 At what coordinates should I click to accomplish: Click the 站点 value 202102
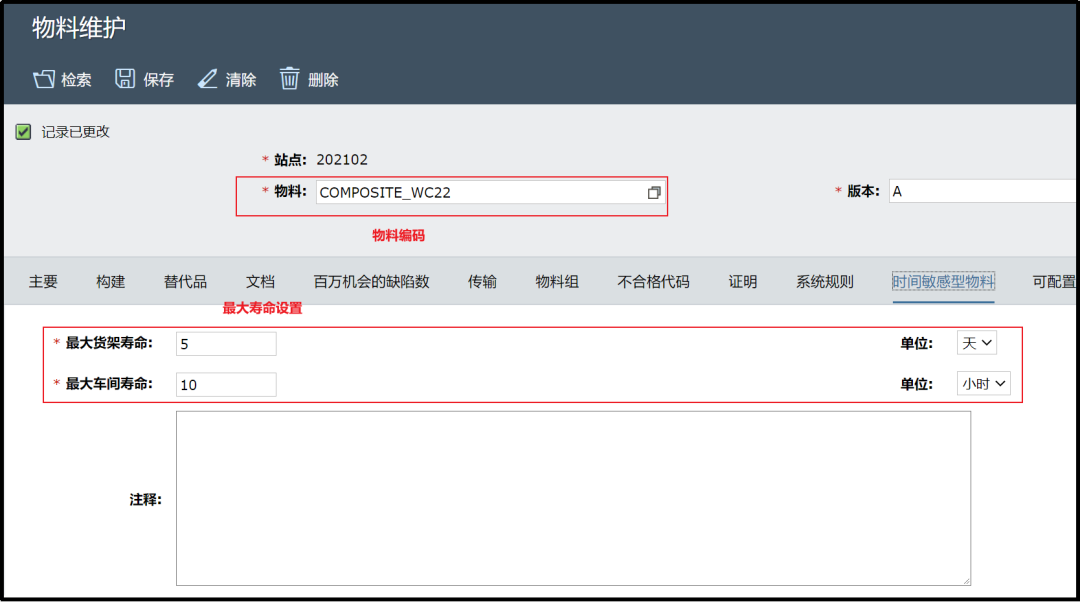tap(342, 160)
